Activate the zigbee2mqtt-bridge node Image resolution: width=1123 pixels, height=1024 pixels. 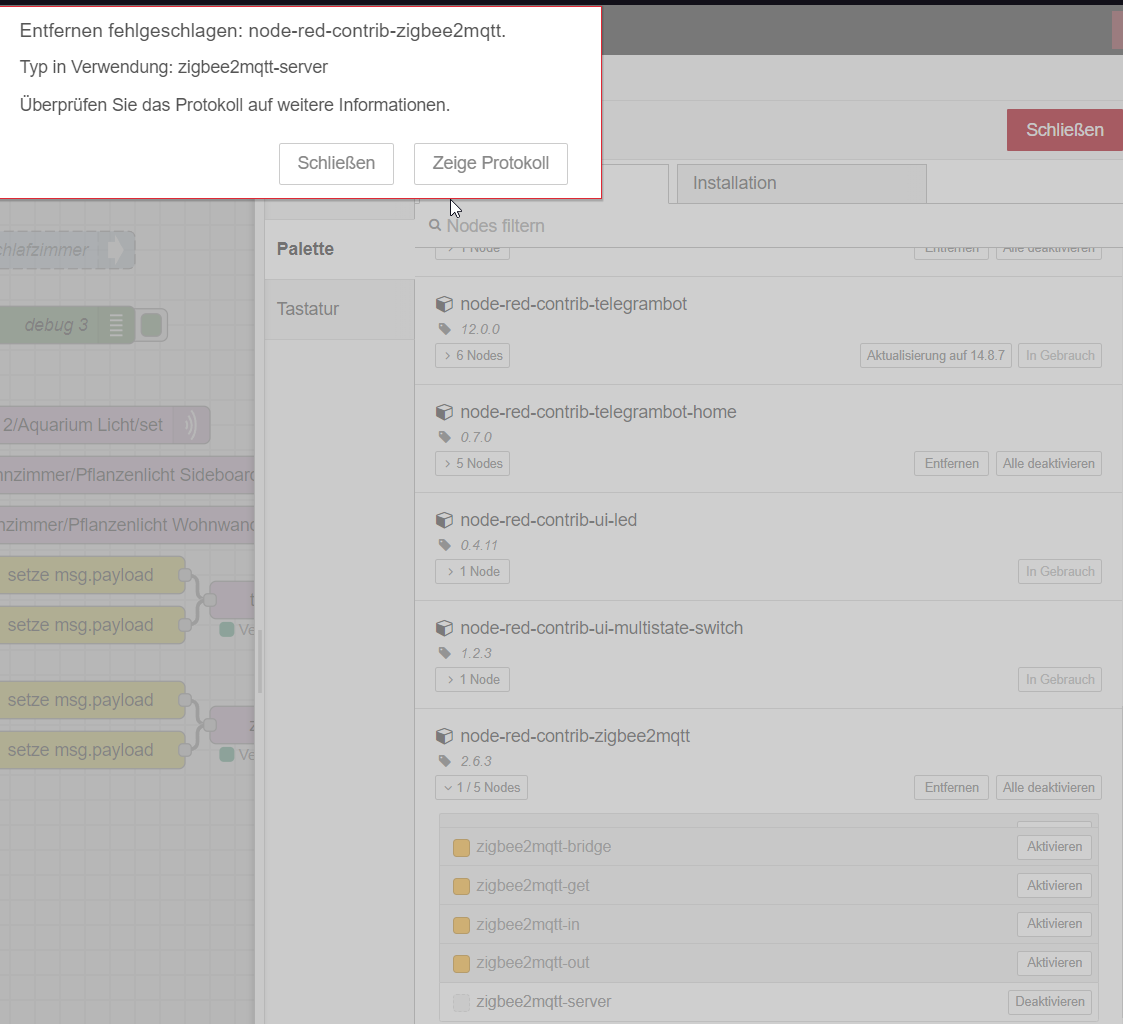click(1054, 846)
